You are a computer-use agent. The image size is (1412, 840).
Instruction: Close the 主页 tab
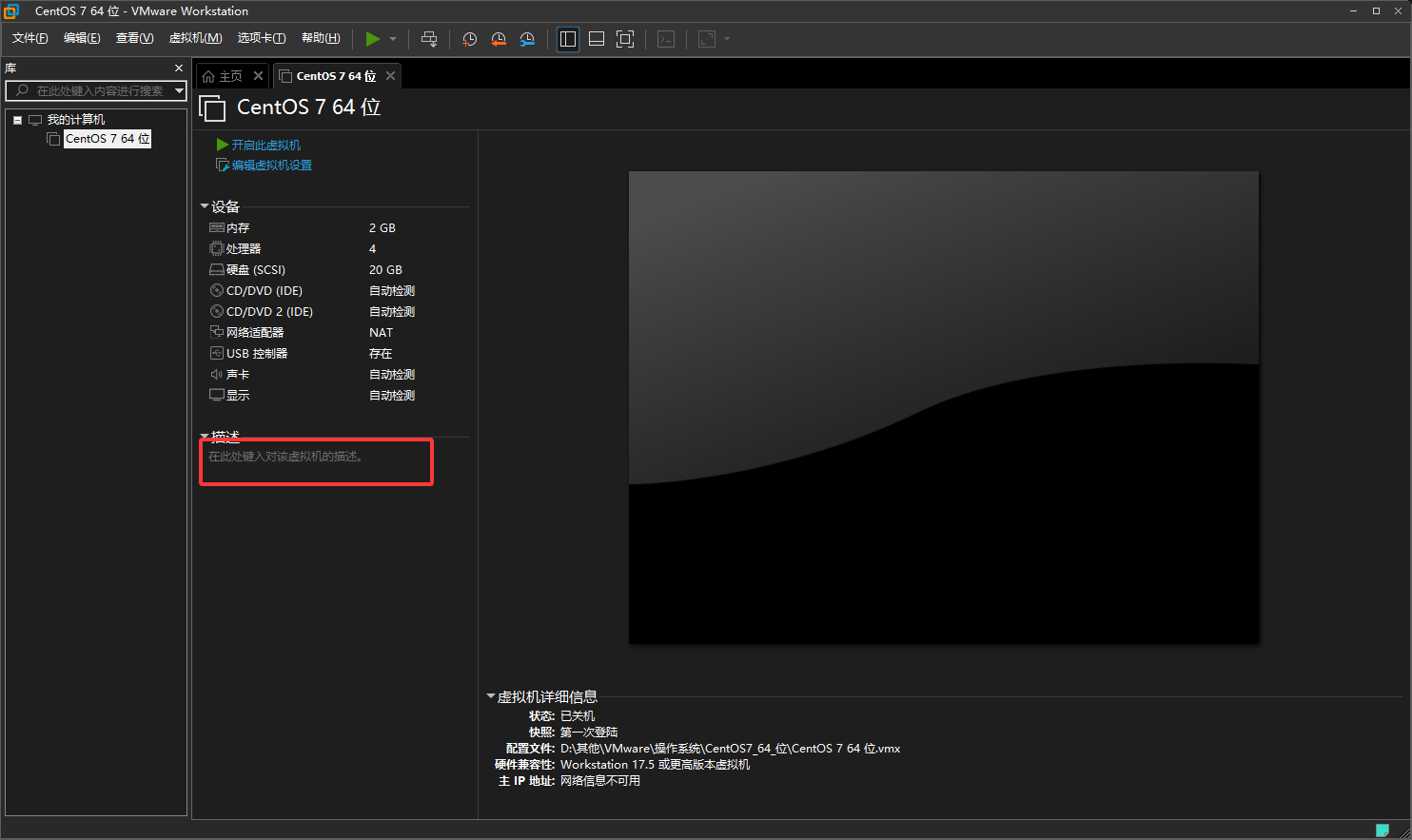[x=258, y=76]
